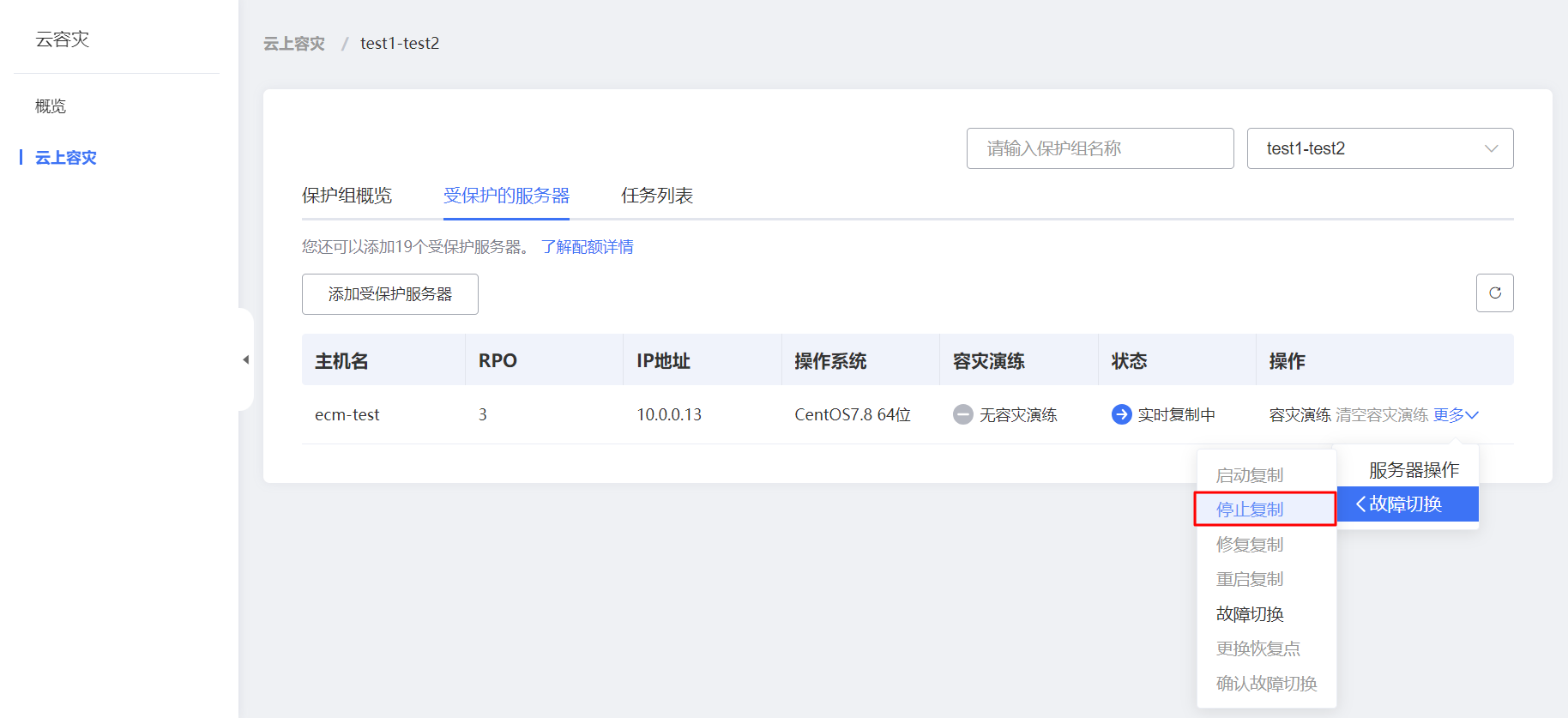This screenshot has width=1568, height=718.
Task: Choose 停止复制 from the menu
Action: [x=1250, y=510]
